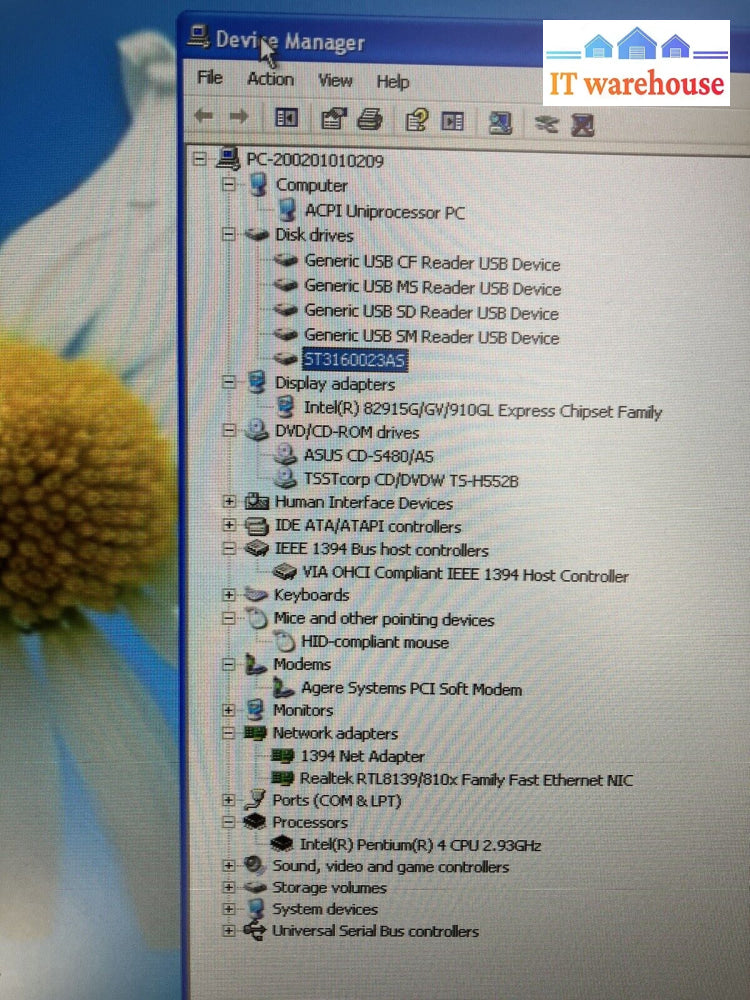Expand the Human Interface Devices node
The width and height of the screenshot is (750, 1000).
(x=229, y=501)
